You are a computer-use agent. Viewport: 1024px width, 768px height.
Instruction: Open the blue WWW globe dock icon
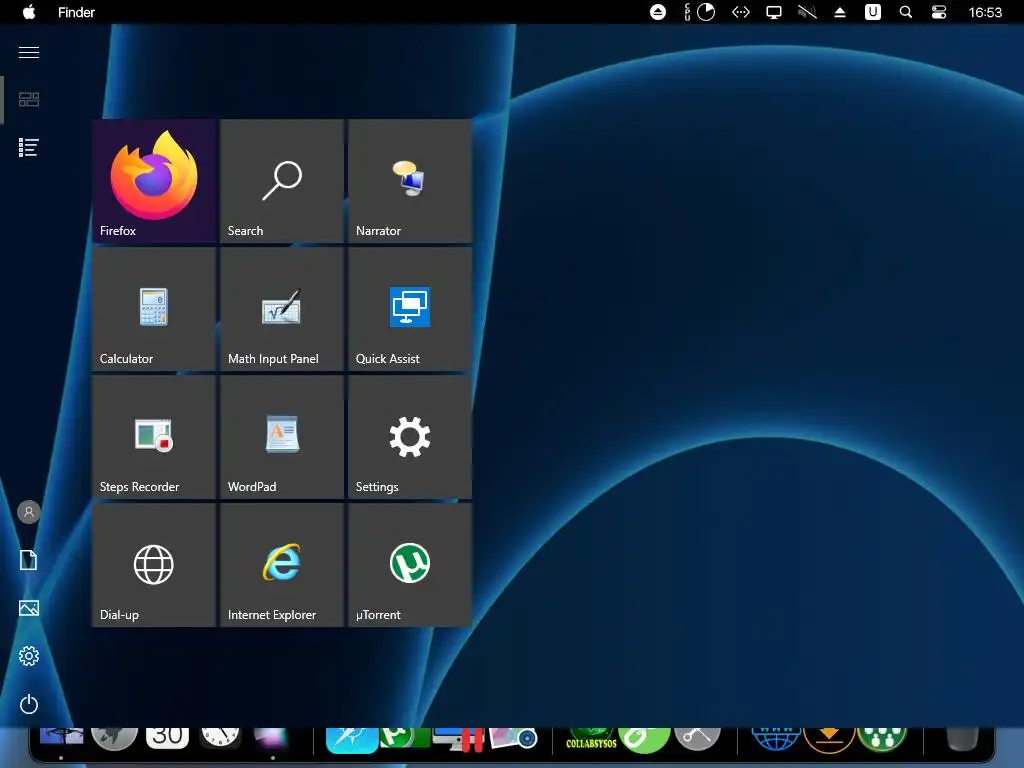click(776, 739)
